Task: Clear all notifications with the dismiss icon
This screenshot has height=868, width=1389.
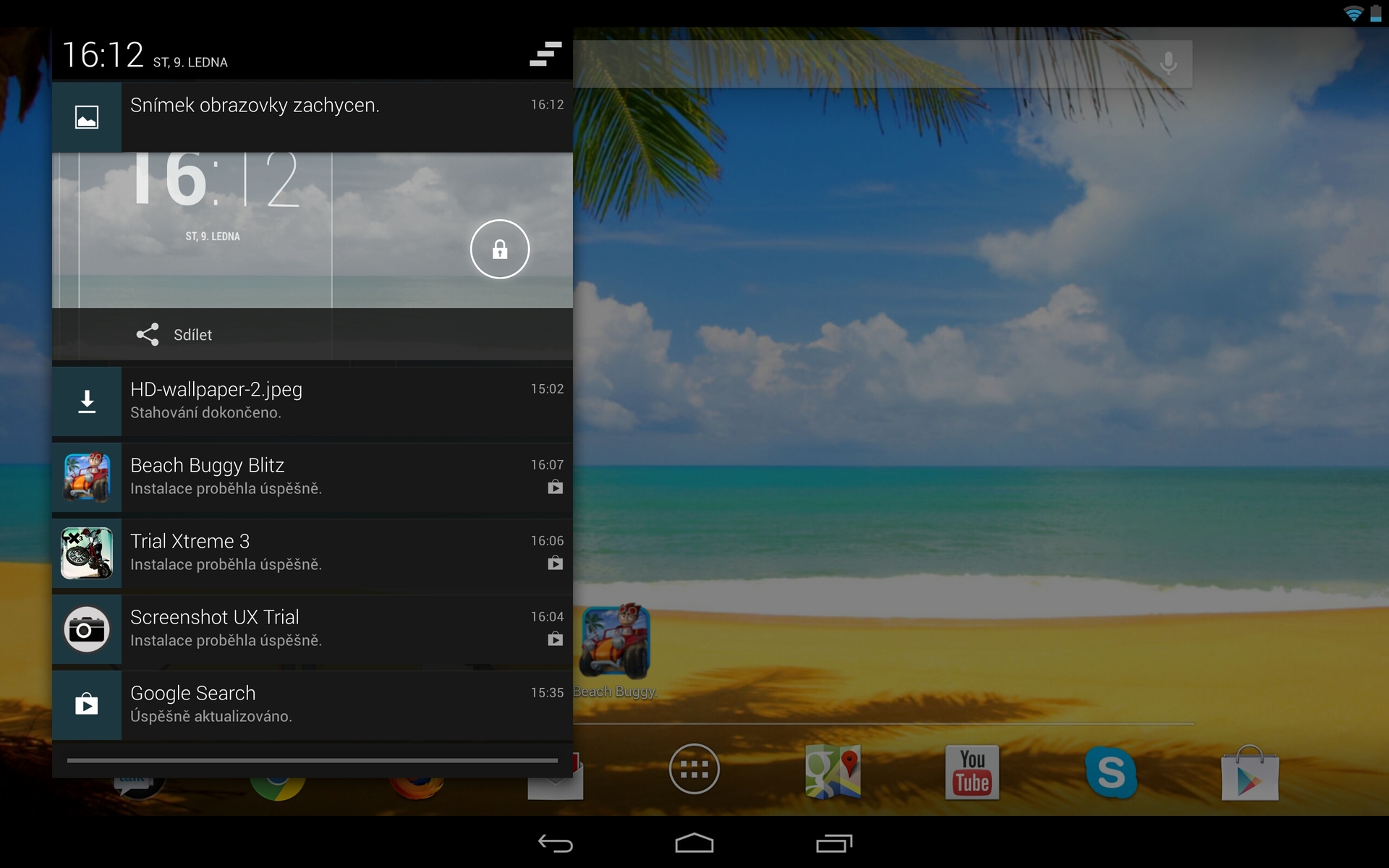Action: click(x=545, y=54)
